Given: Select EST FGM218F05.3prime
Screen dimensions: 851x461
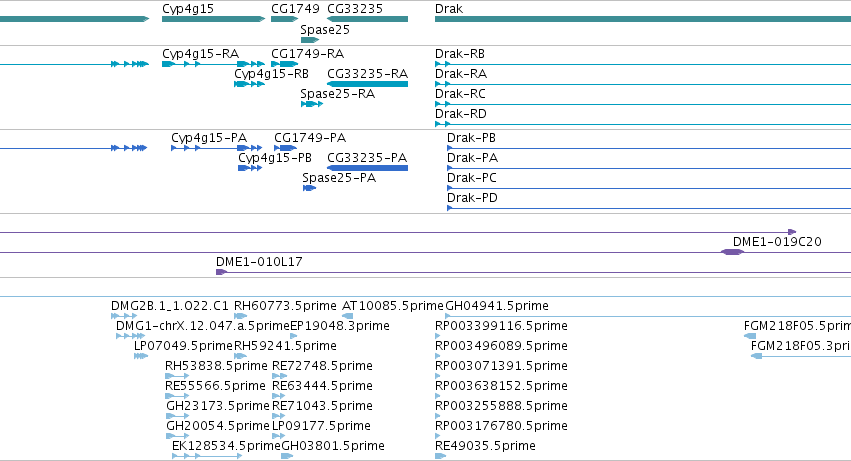Looking at the screenshot, I should (x=801, y=356).
